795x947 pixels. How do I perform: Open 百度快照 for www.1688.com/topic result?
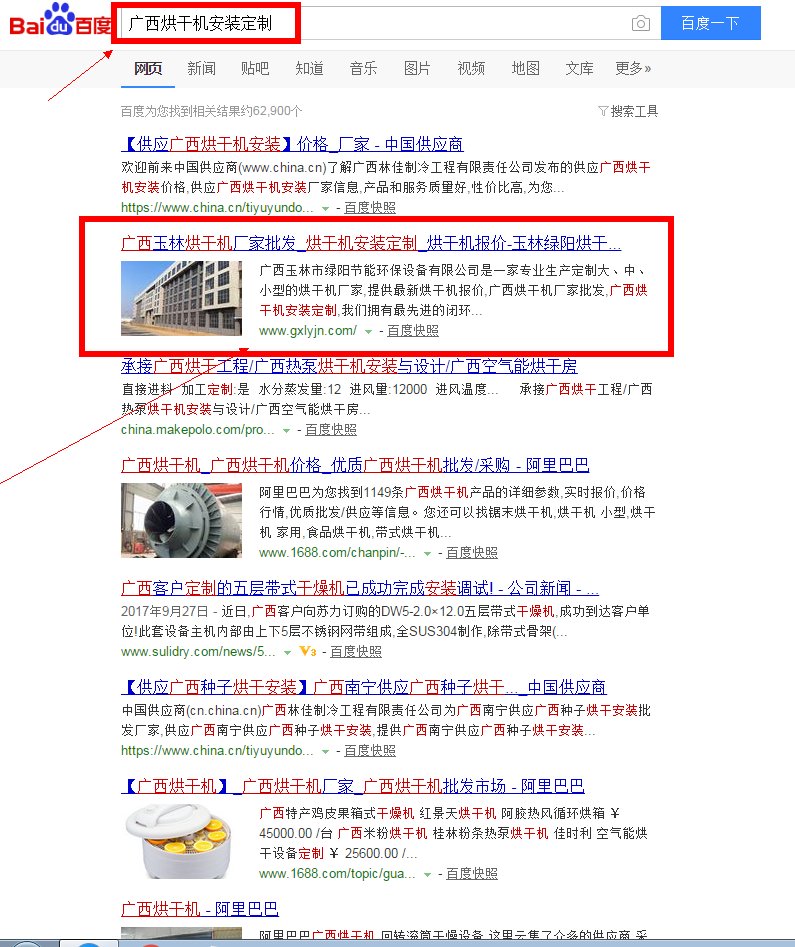click(472, 874)
